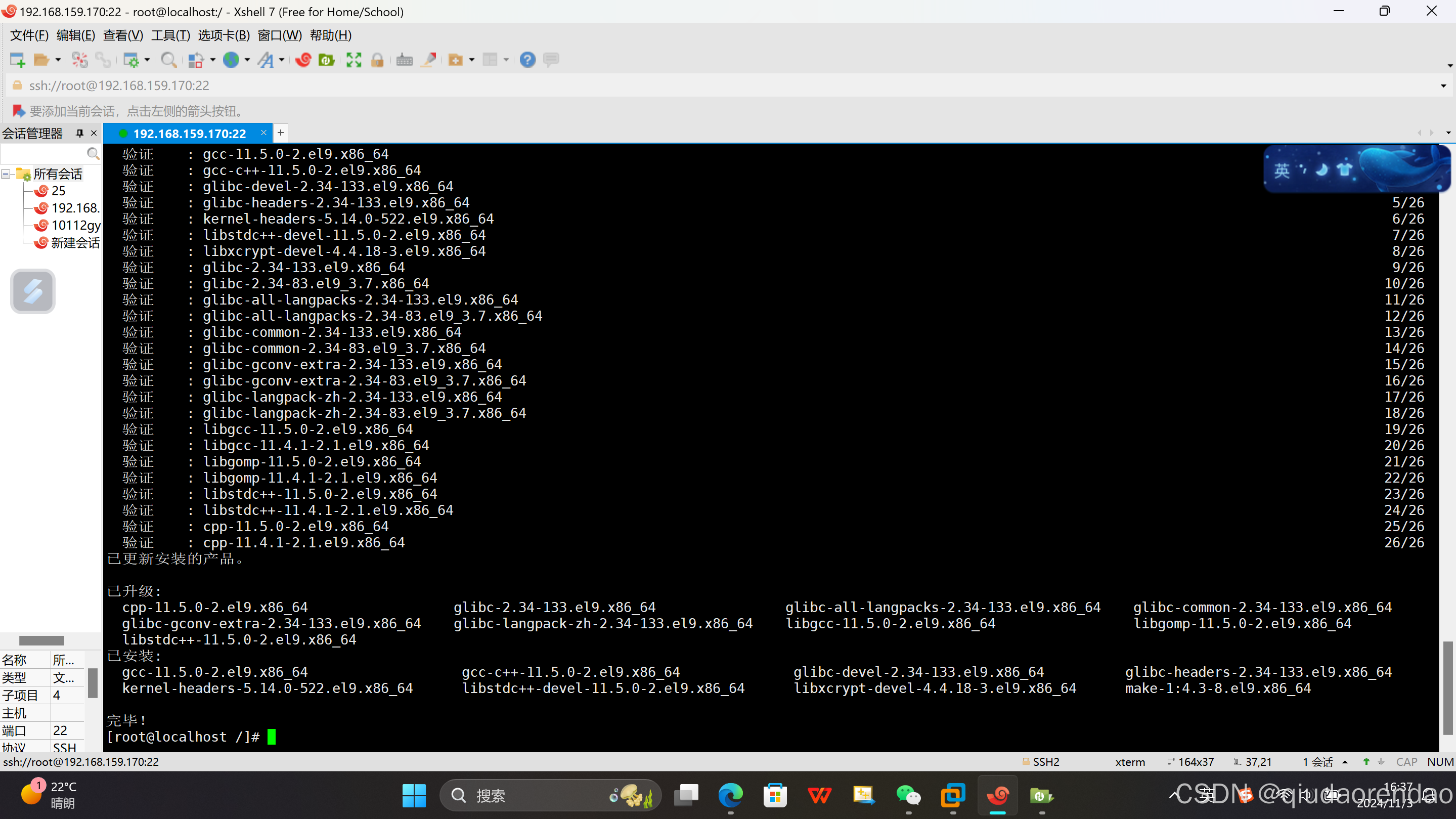Launch Xftp file transfer icon

tap(326, 59)
